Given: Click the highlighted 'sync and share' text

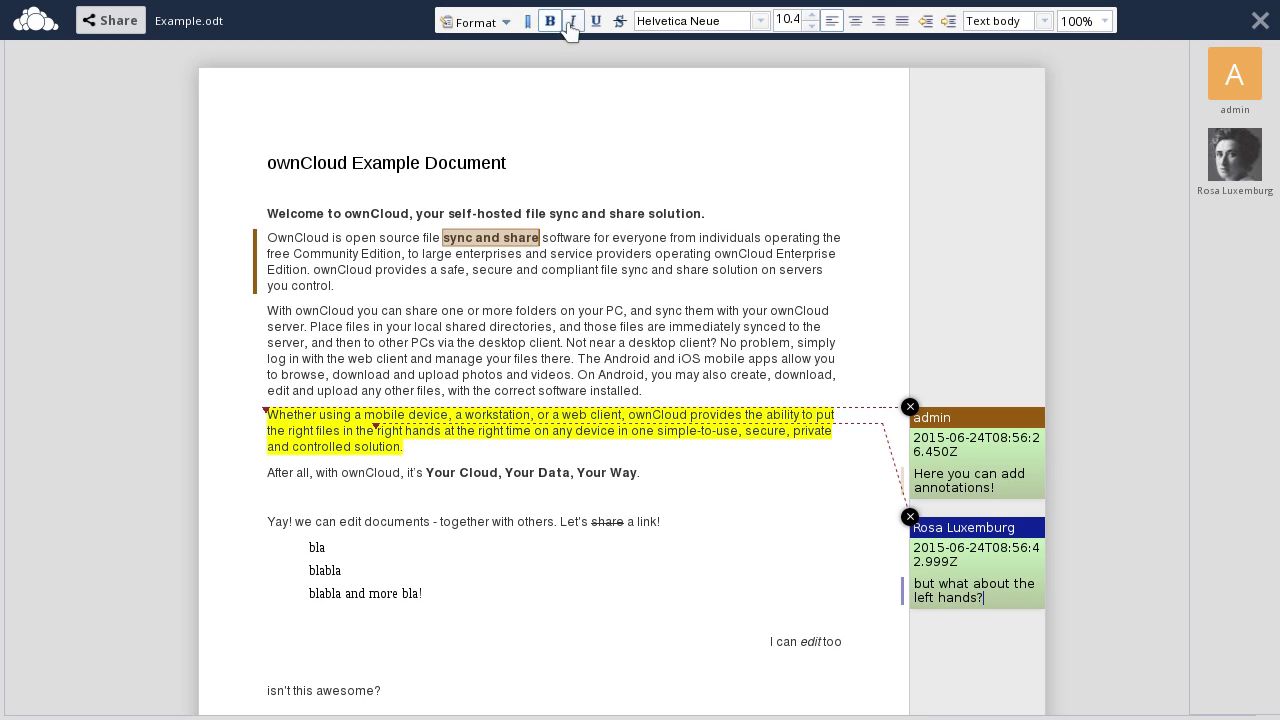Looking at the screenshot, I should click(x=491, y=238).
